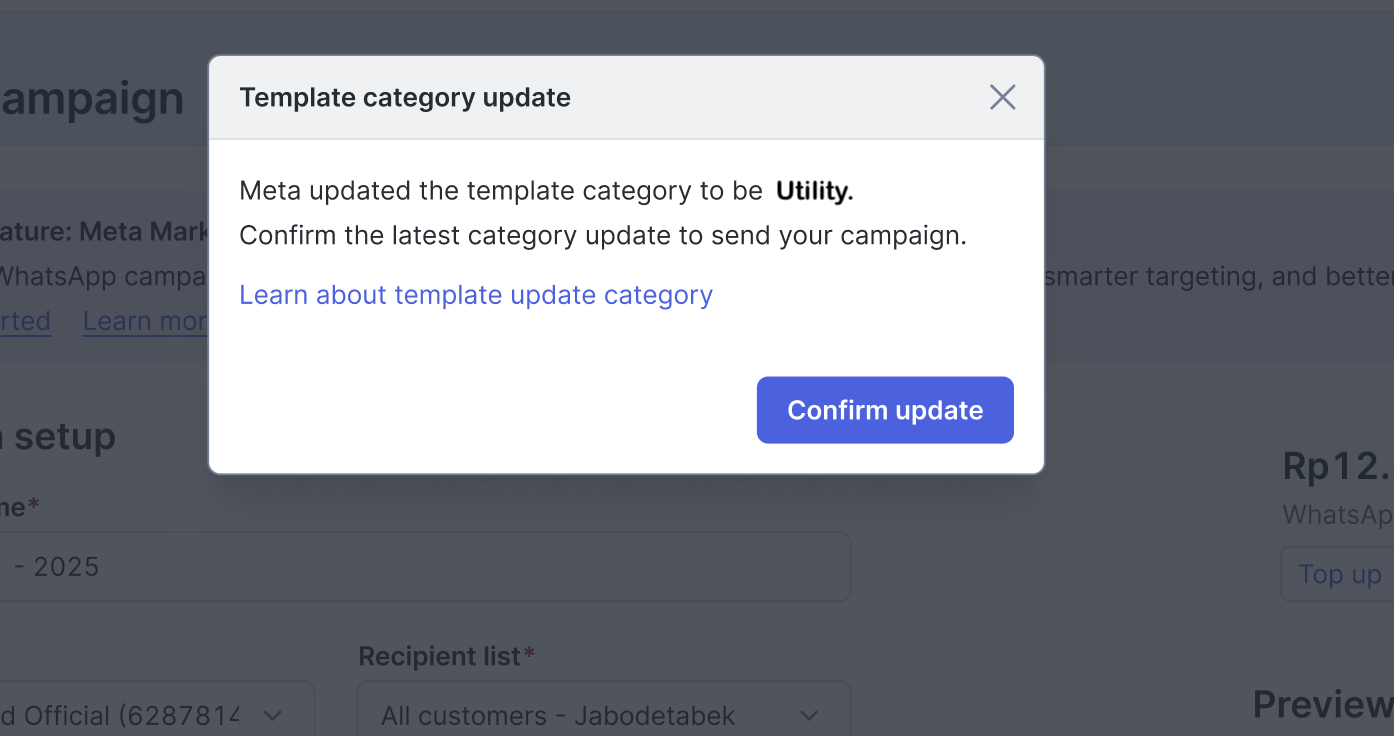Click the Rp12 balance amount
Viewport: 1394px width, 736px height.
pos(1336,466)
